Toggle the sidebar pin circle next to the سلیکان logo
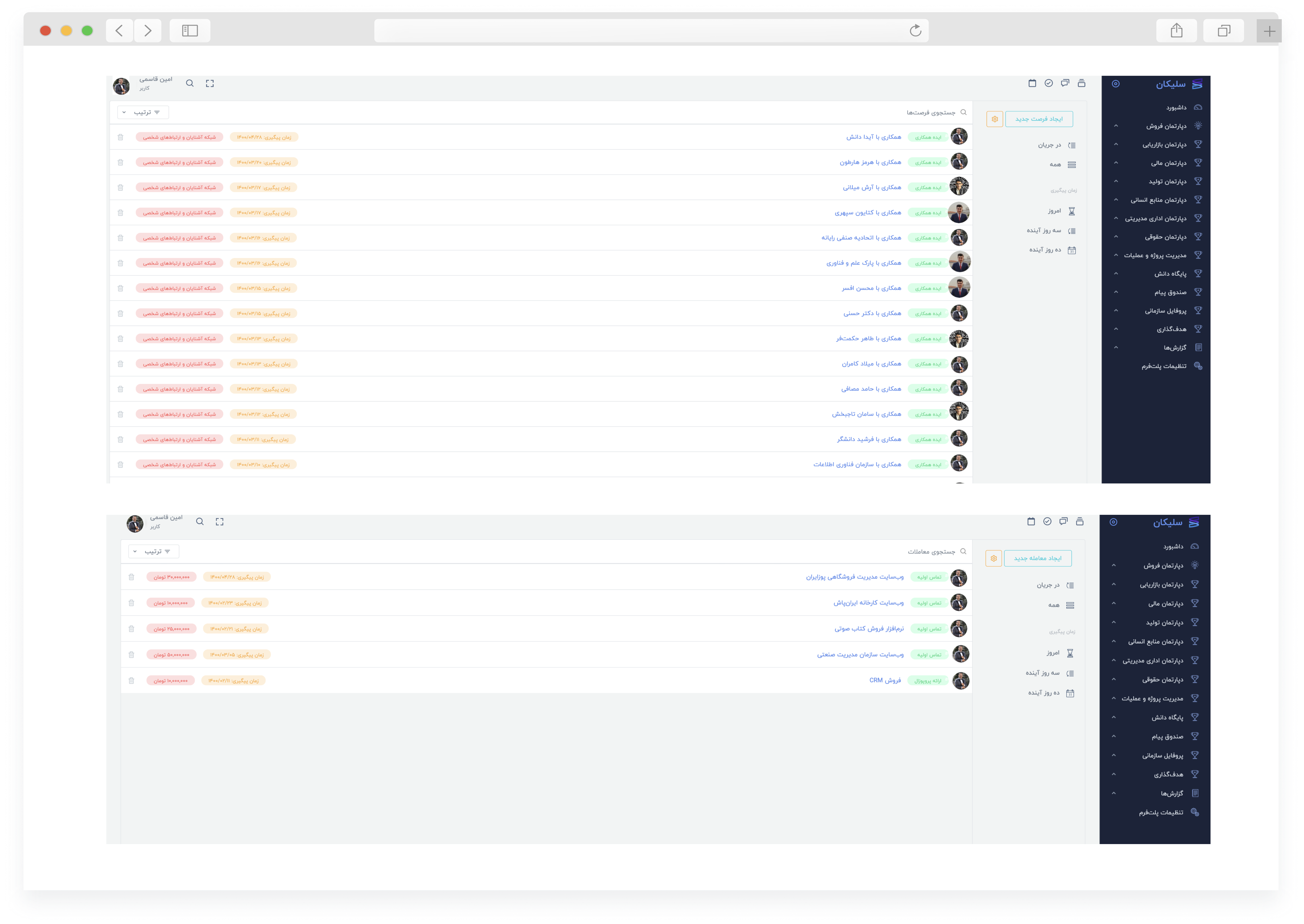Viewport: 1304px width, 924px height. (1116, 84)
